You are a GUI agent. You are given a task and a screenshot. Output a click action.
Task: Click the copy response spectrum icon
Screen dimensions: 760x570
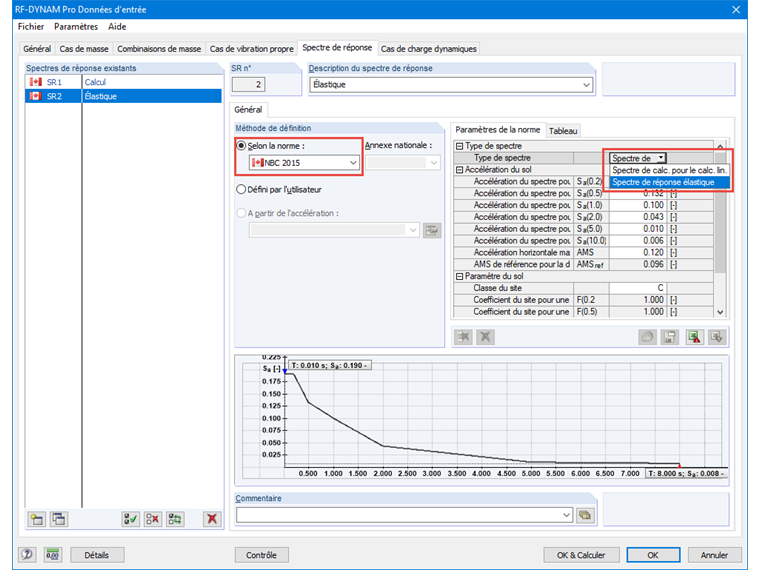pos(59,519)
